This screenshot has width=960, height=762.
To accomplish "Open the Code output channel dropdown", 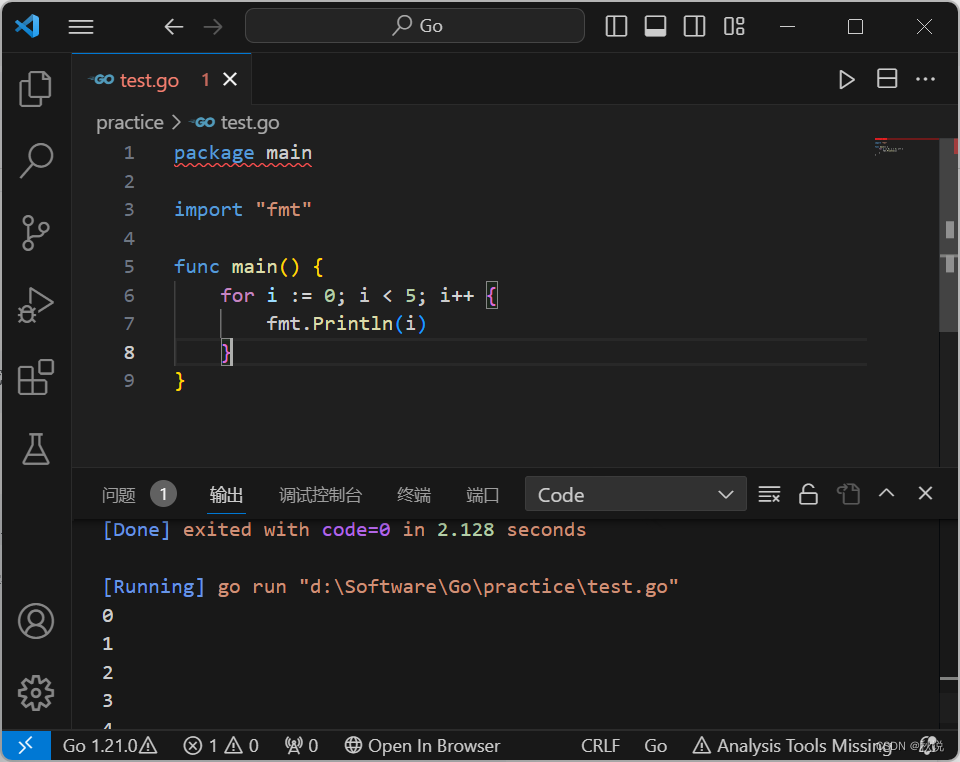I will click(x=636, y=494).
